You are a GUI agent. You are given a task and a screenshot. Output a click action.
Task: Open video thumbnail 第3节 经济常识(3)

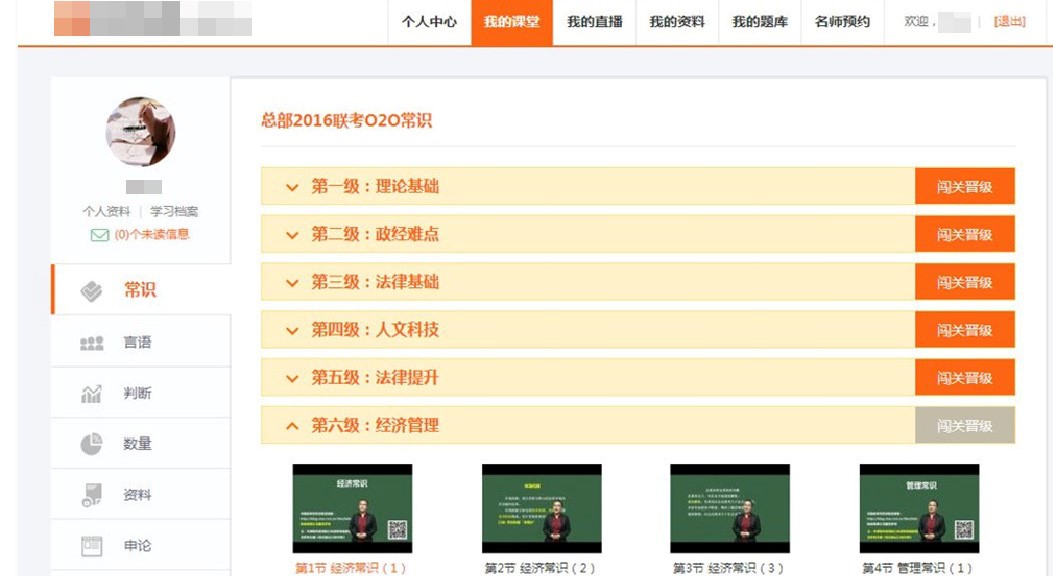point(730,508)
